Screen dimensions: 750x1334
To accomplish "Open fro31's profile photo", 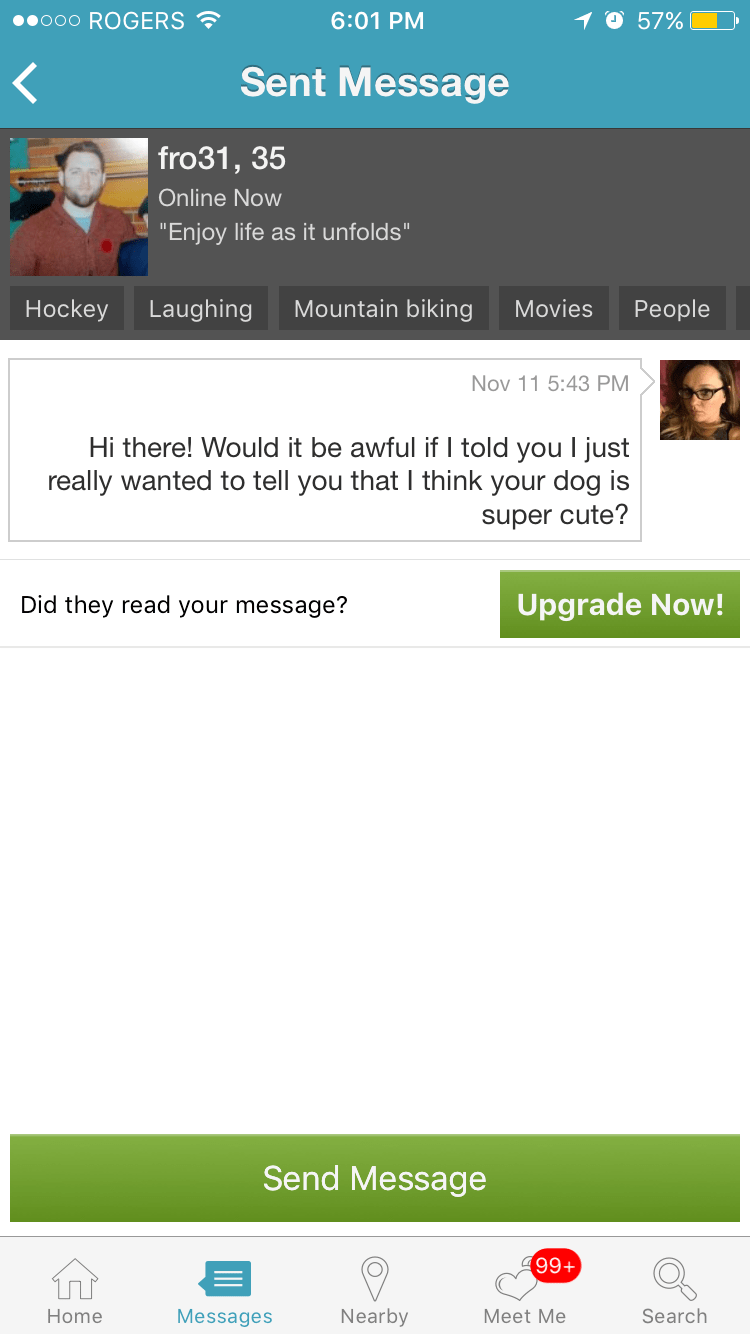I will (79, 207).
